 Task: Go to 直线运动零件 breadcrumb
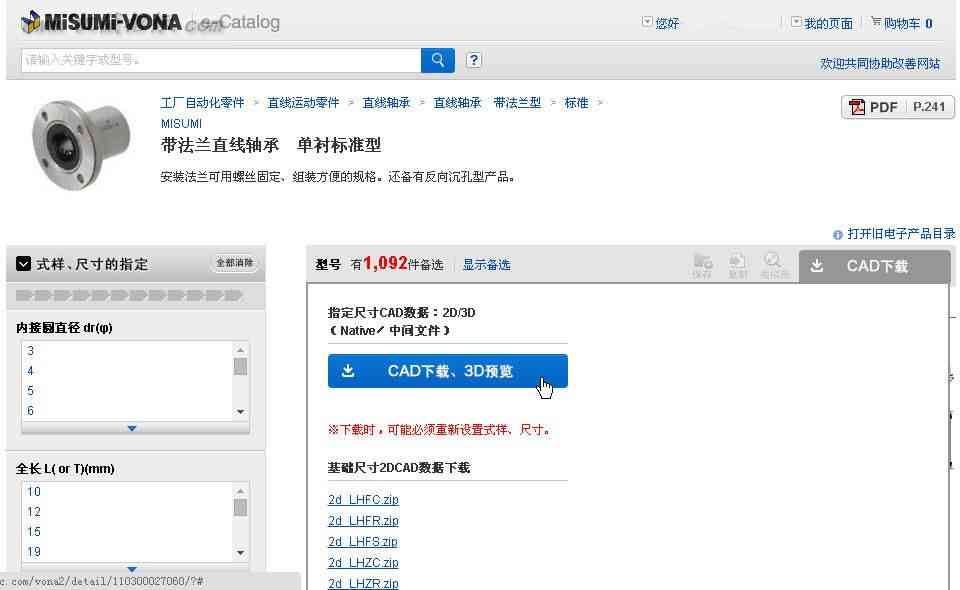(x=303, y=103)
